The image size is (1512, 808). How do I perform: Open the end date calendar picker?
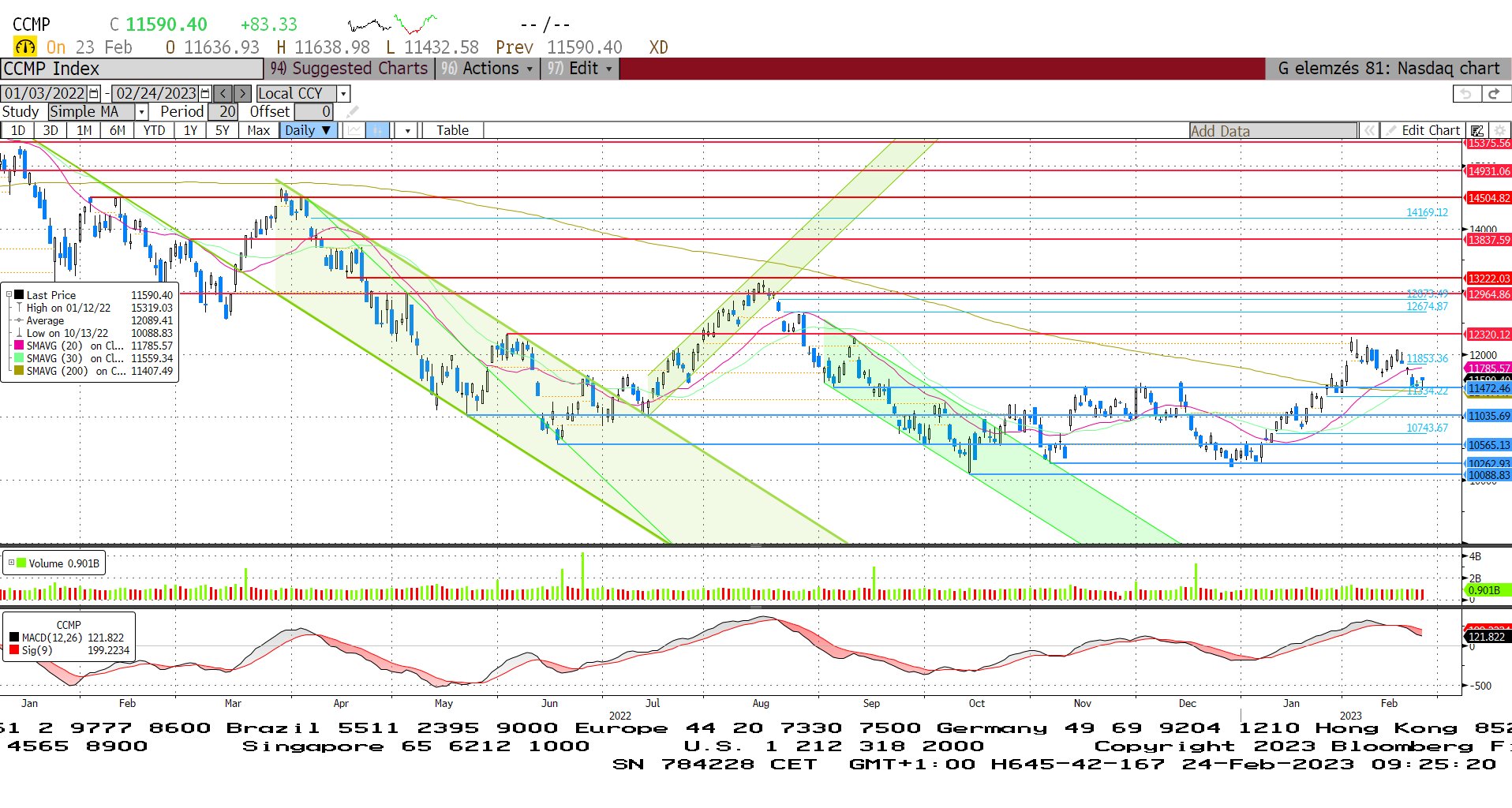(x=205, y=94)
